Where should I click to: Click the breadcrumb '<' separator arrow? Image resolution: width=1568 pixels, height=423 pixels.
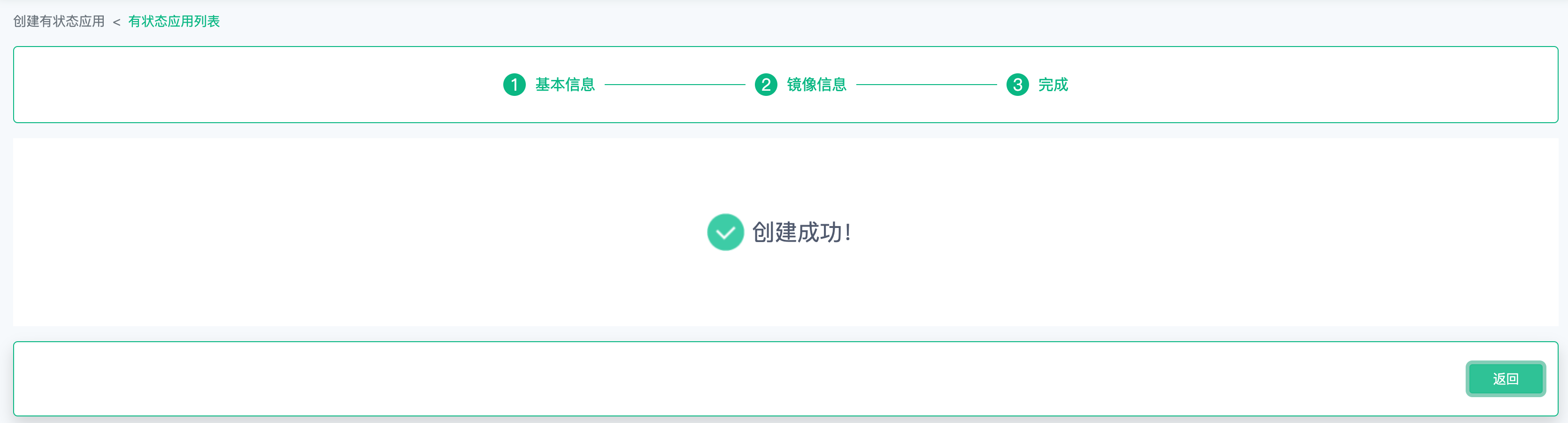tap(116, 23)
